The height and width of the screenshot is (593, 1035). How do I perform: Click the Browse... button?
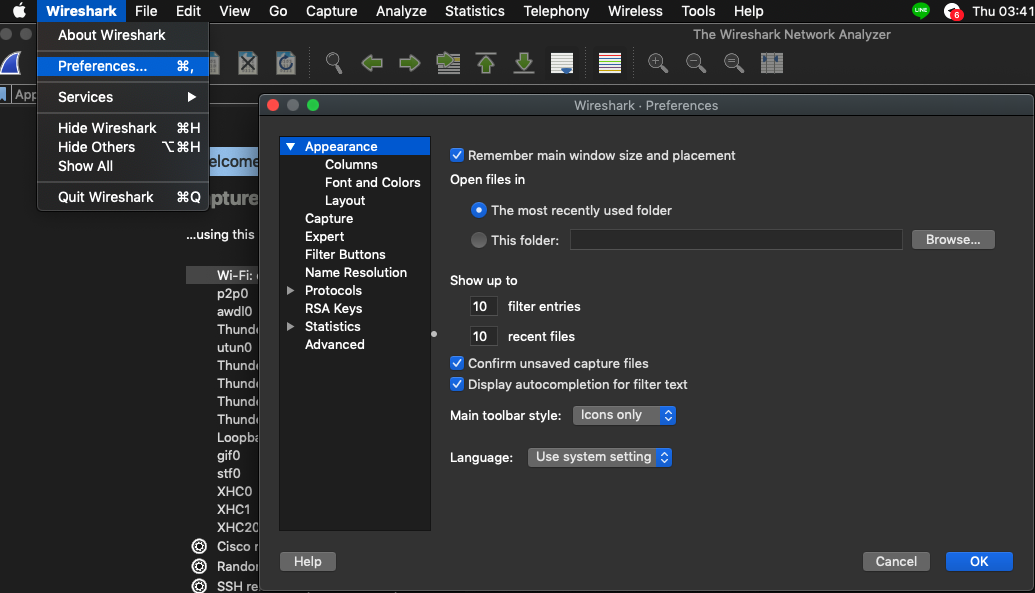[x=953, y=240]
